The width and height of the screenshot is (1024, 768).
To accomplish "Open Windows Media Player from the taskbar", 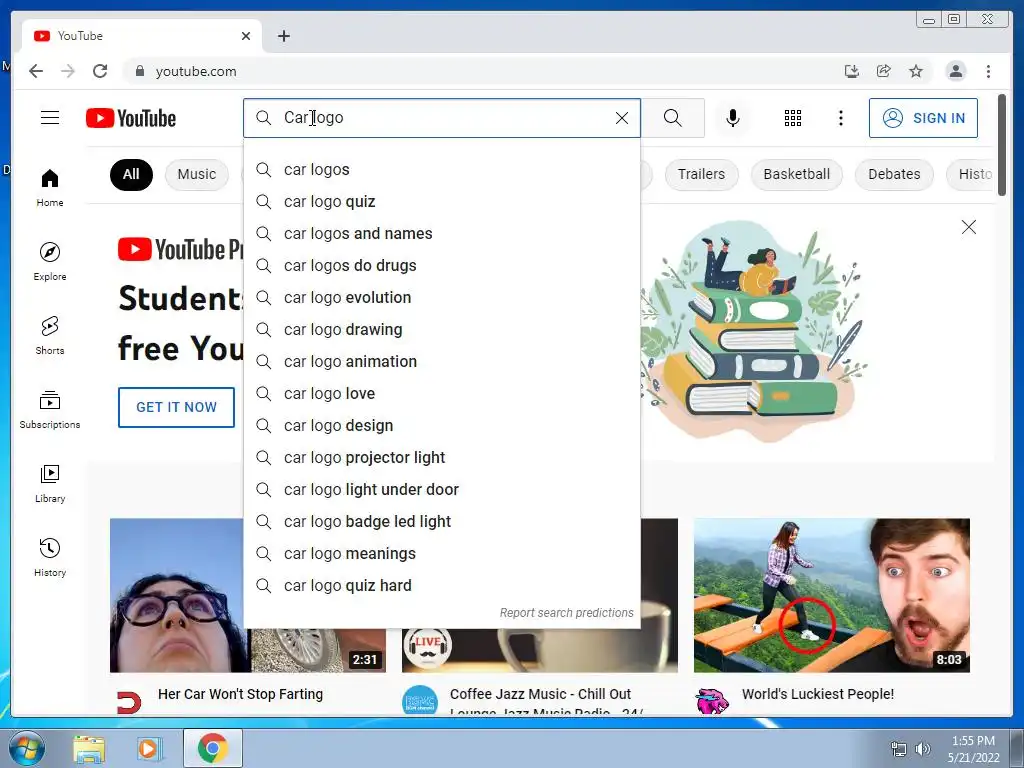I will coord(150,749).
